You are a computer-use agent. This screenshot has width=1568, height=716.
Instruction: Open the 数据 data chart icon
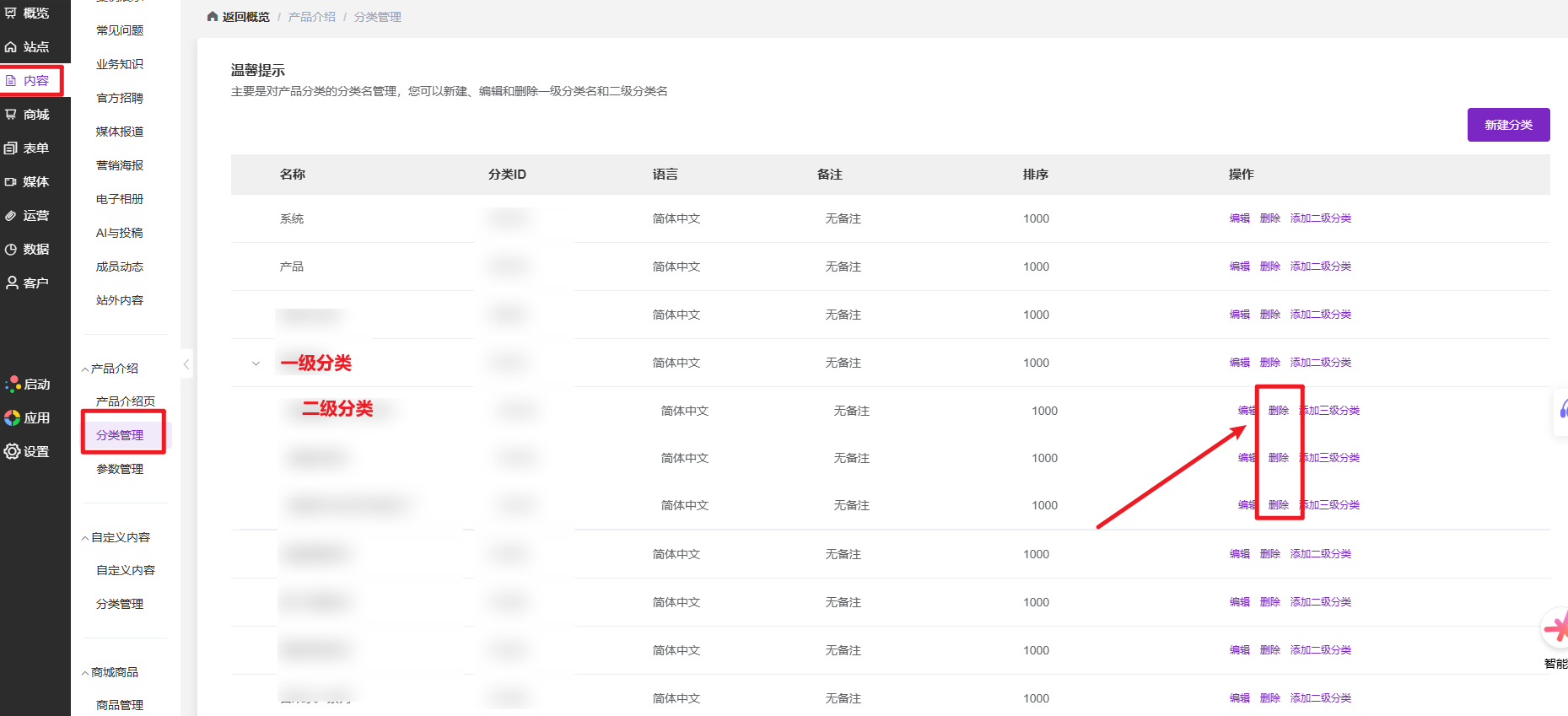(11, 250)
